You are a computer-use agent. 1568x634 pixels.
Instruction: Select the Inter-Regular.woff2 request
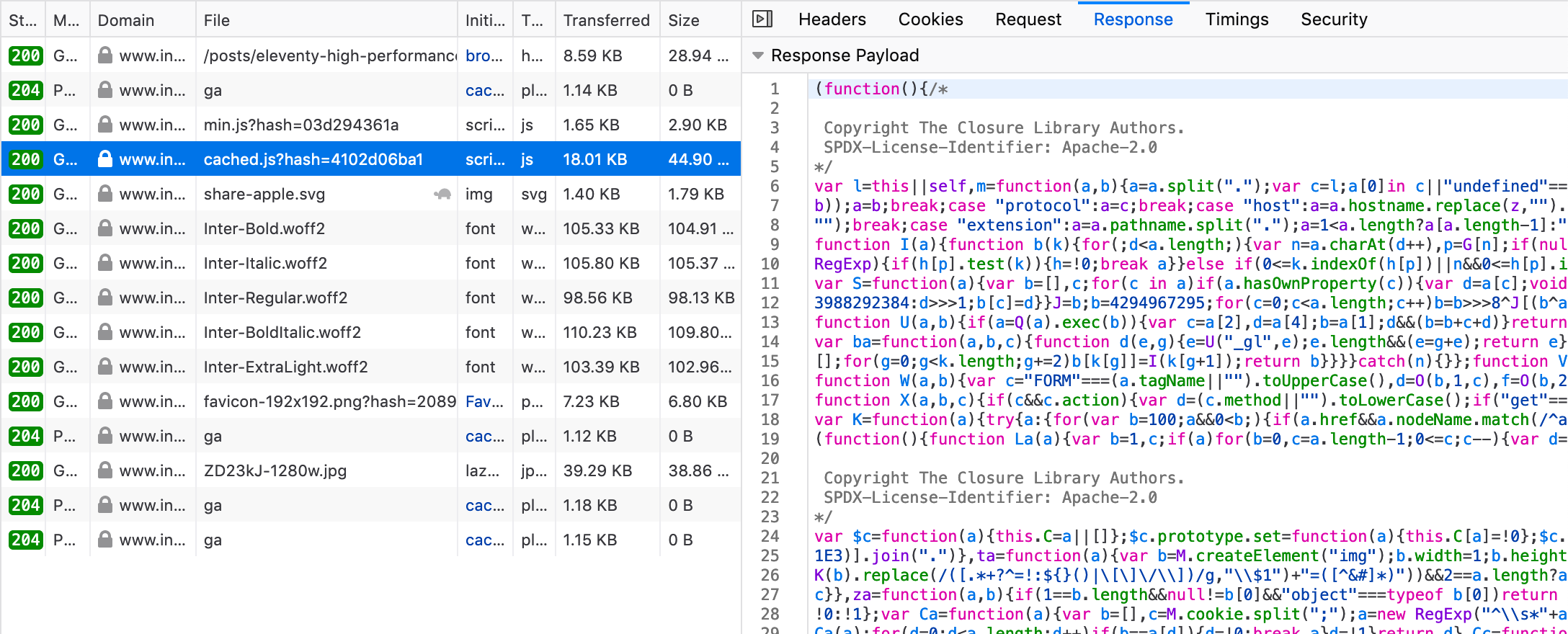(371, 297)
